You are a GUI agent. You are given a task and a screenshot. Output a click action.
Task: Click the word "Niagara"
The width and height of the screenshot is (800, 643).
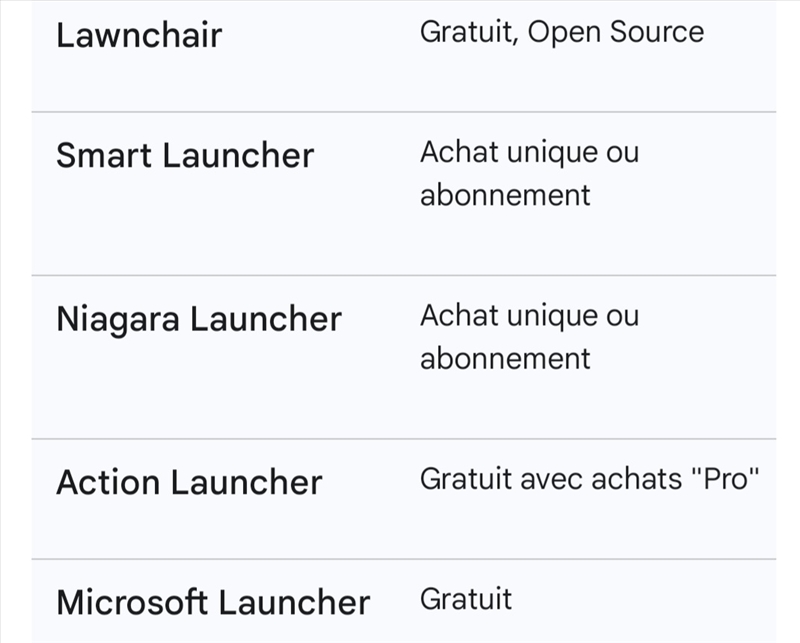pyautogui.click(x=118, y=319)
